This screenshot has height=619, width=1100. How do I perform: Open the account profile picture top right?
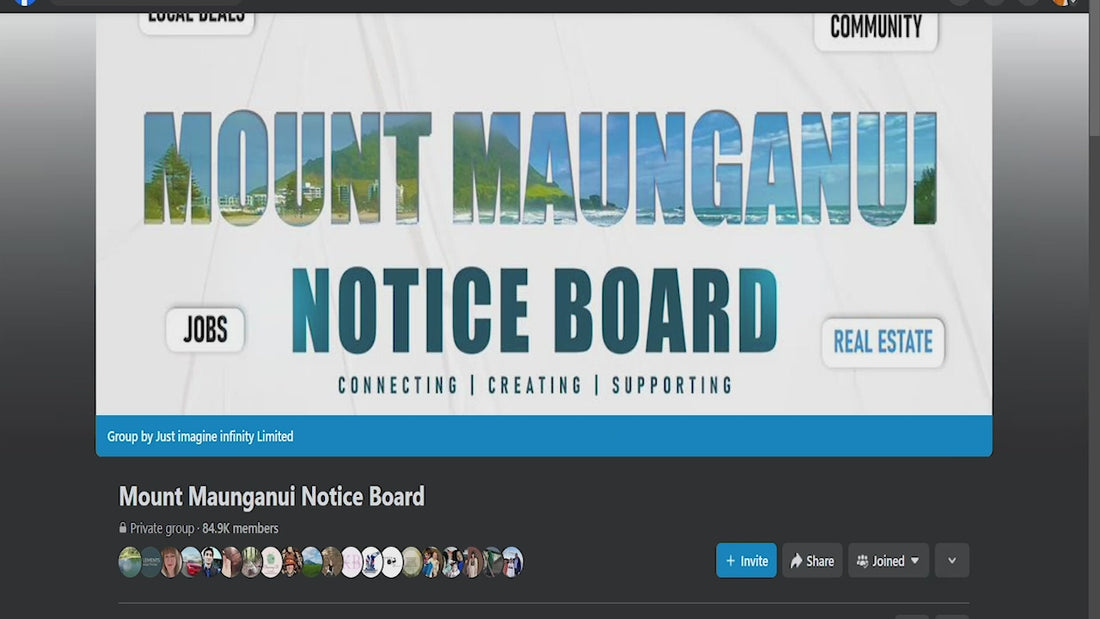point(1064,2)
